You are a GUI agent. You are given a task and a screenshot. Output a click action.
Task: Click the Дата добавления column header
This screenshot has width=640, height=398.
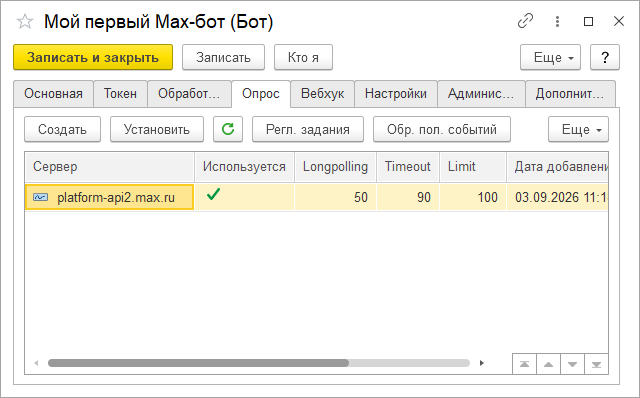(x=557, y=167)
